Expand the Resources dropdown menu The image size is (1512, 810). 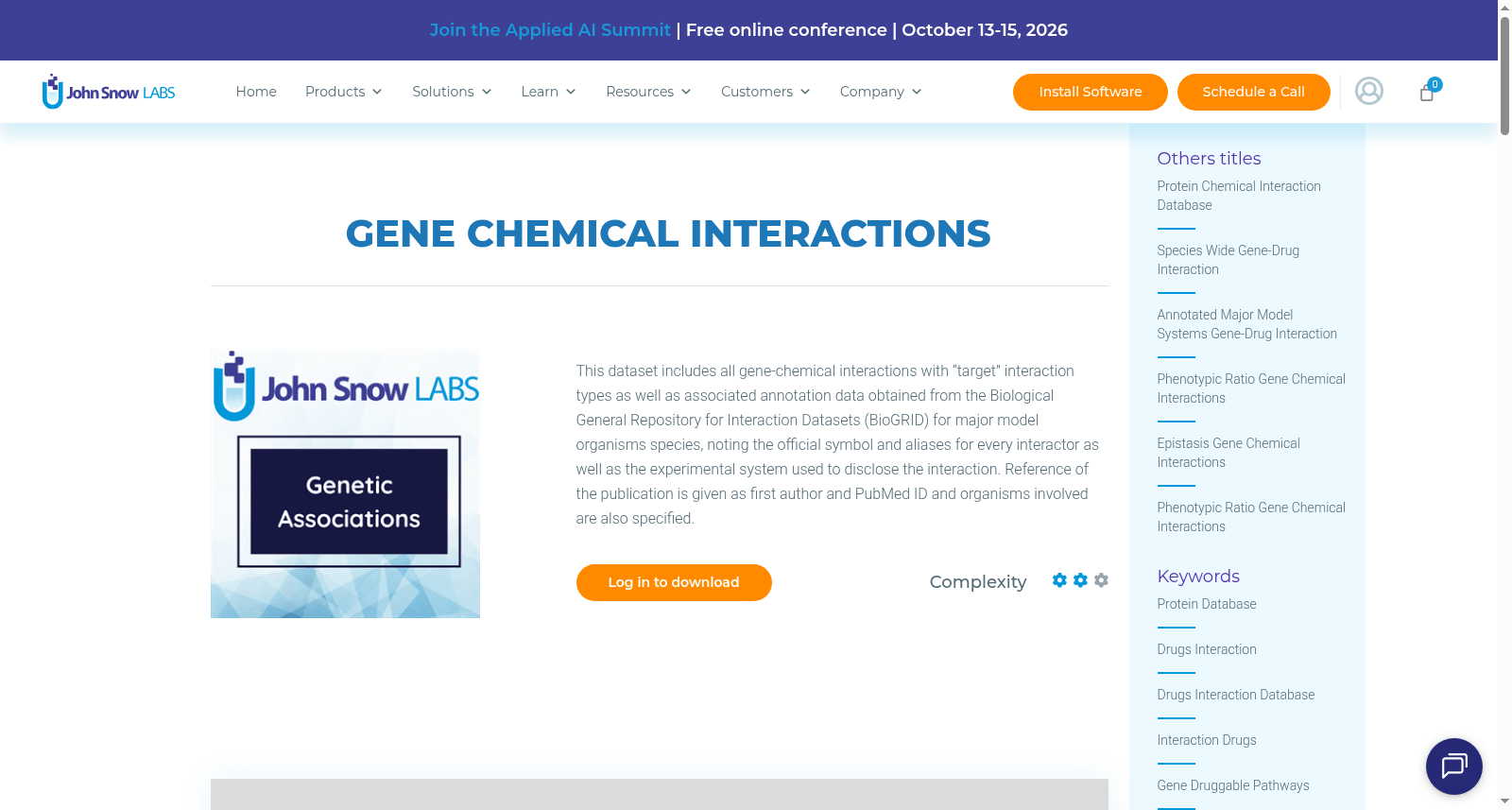[x=648, y=92]
